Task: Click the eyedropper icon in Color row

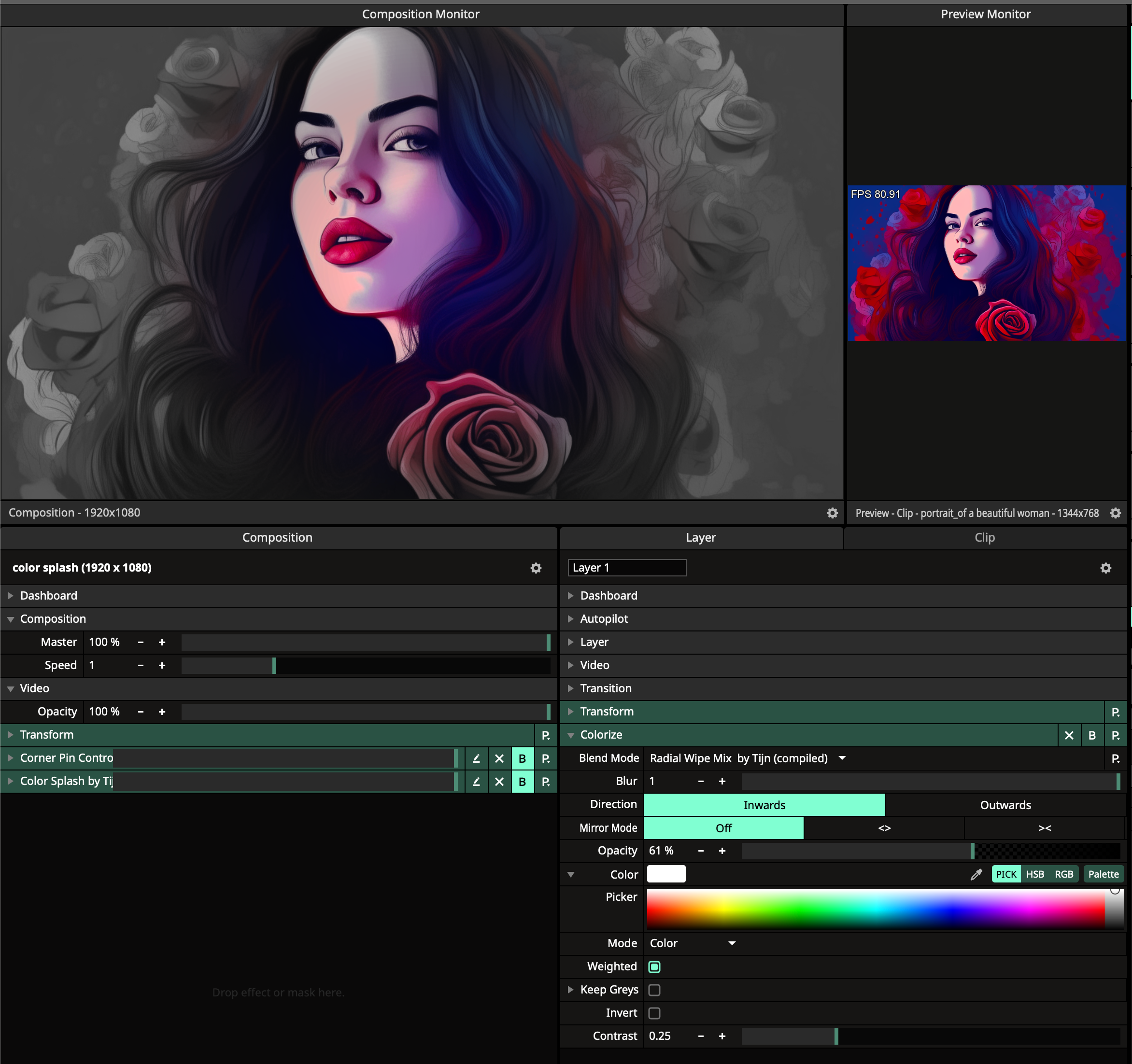Action: point(976,874)
